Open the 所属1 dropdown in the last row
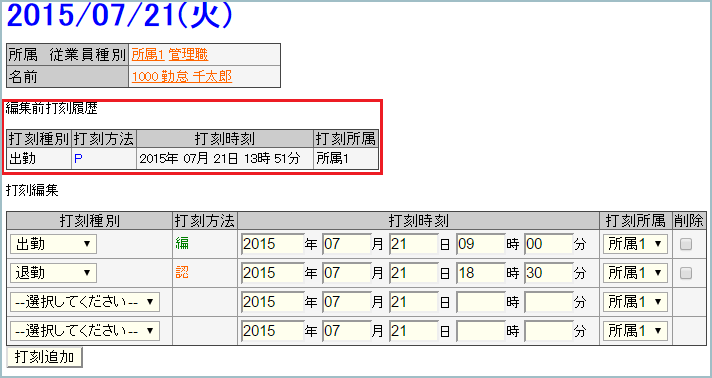The image size is (712, 378). pyautogui.click(x=635, y=331)
